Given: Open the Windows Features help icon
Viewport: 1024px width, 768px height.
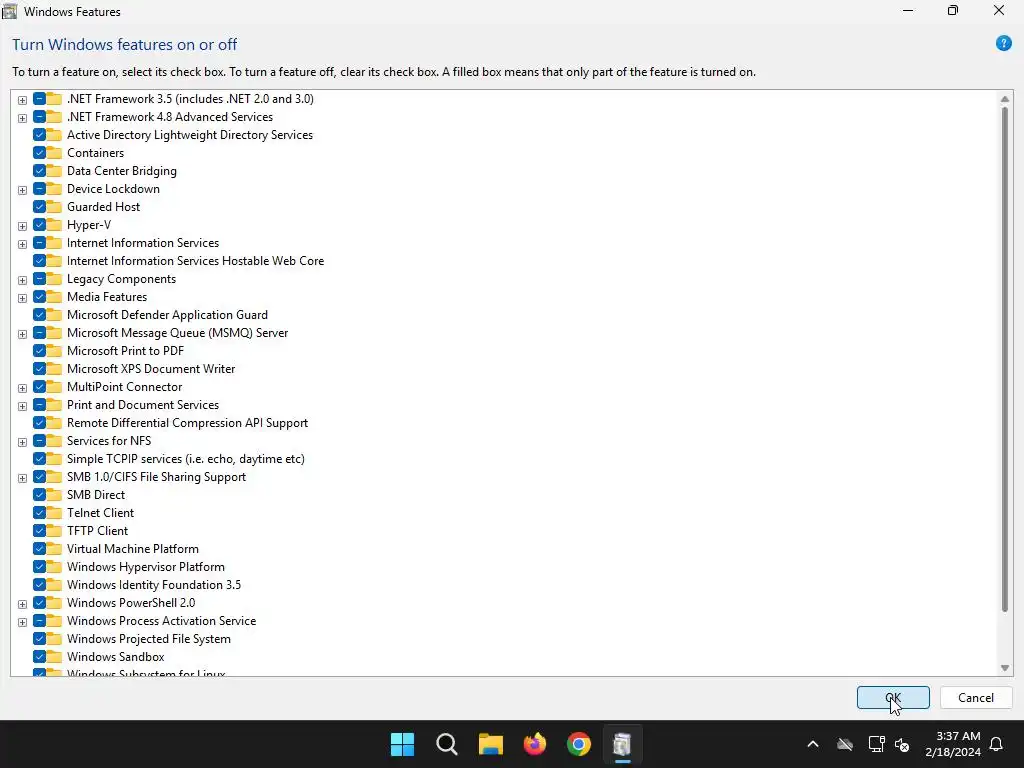Looking at the screenshot, I should click(1003, 44).
